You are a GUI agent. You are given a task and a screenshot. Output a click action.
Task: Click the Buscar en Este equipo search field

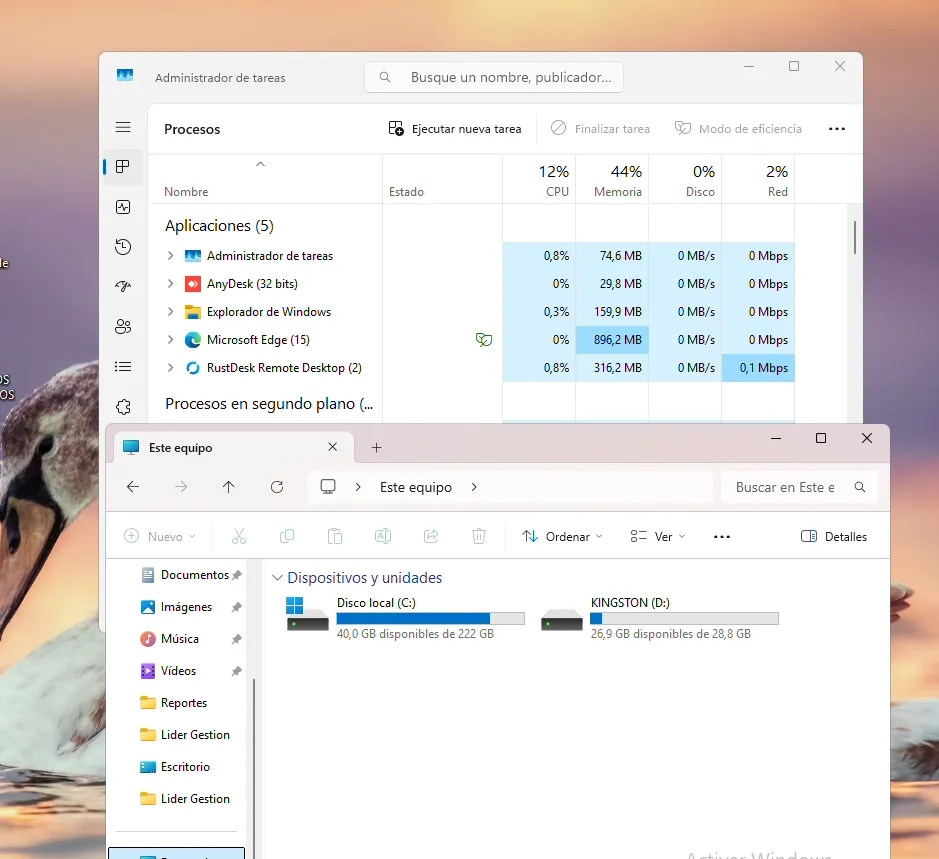click(x=799, y=487)
